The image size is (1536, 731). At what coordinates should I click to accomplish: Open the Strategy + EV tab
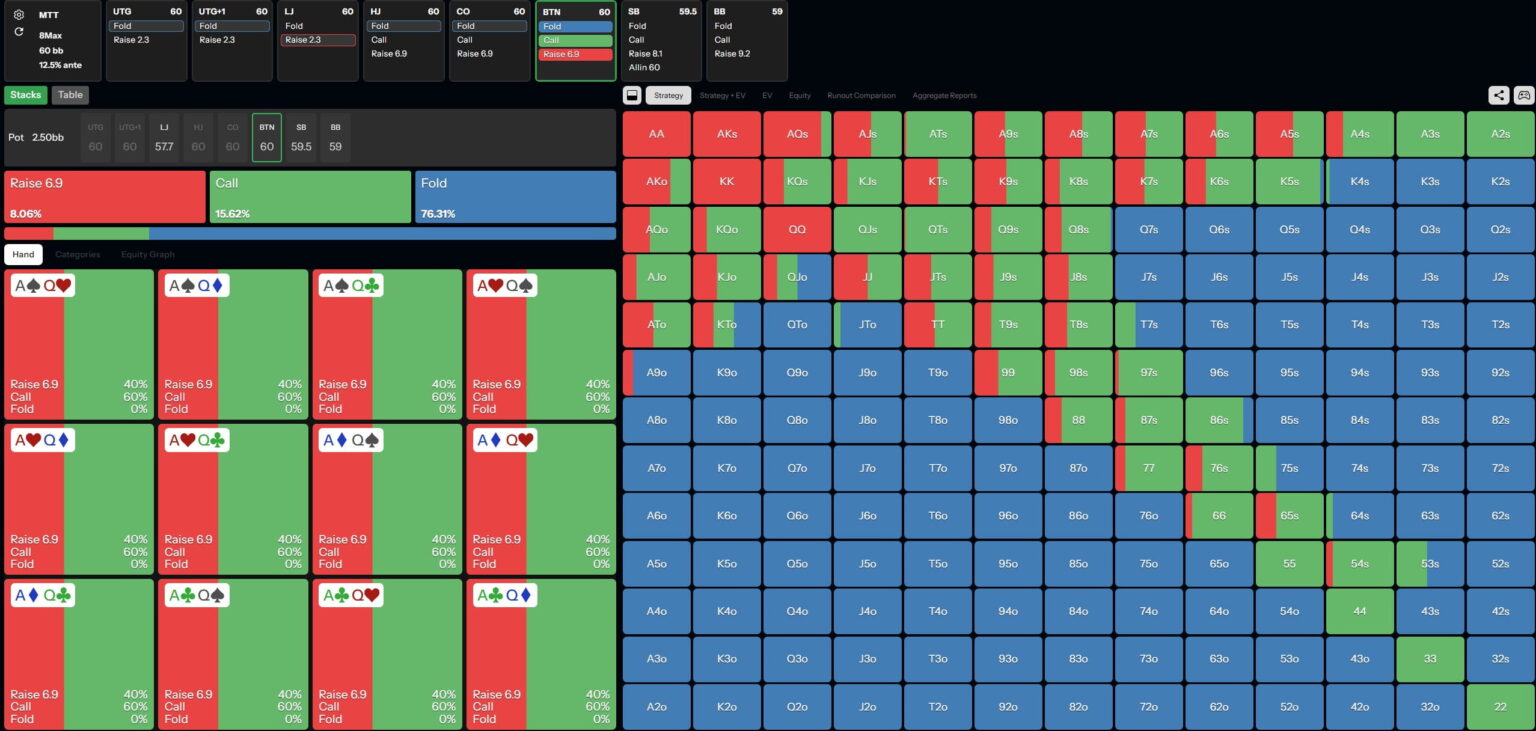point(722,95)
